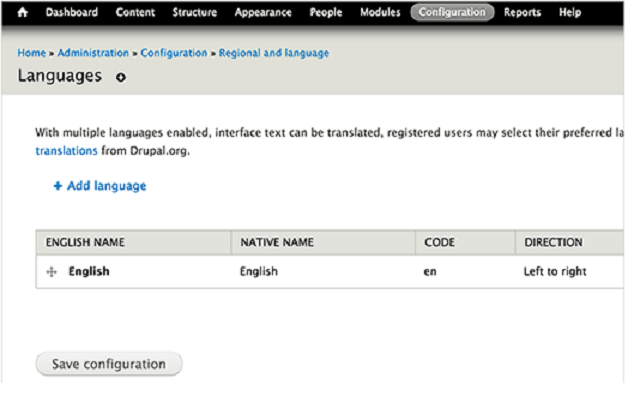
Task: Click the translations link
Action: click(x=66, y=151)
